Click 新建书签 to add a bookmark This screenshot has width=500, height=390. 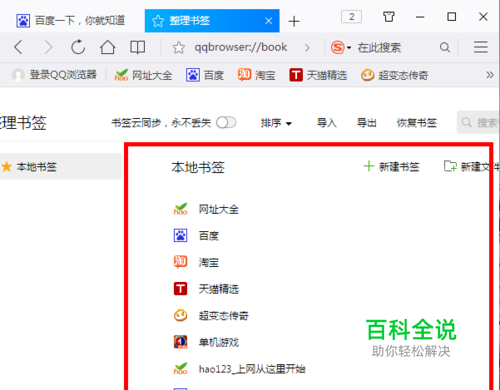pyautogui.click(x=391, y=166)
